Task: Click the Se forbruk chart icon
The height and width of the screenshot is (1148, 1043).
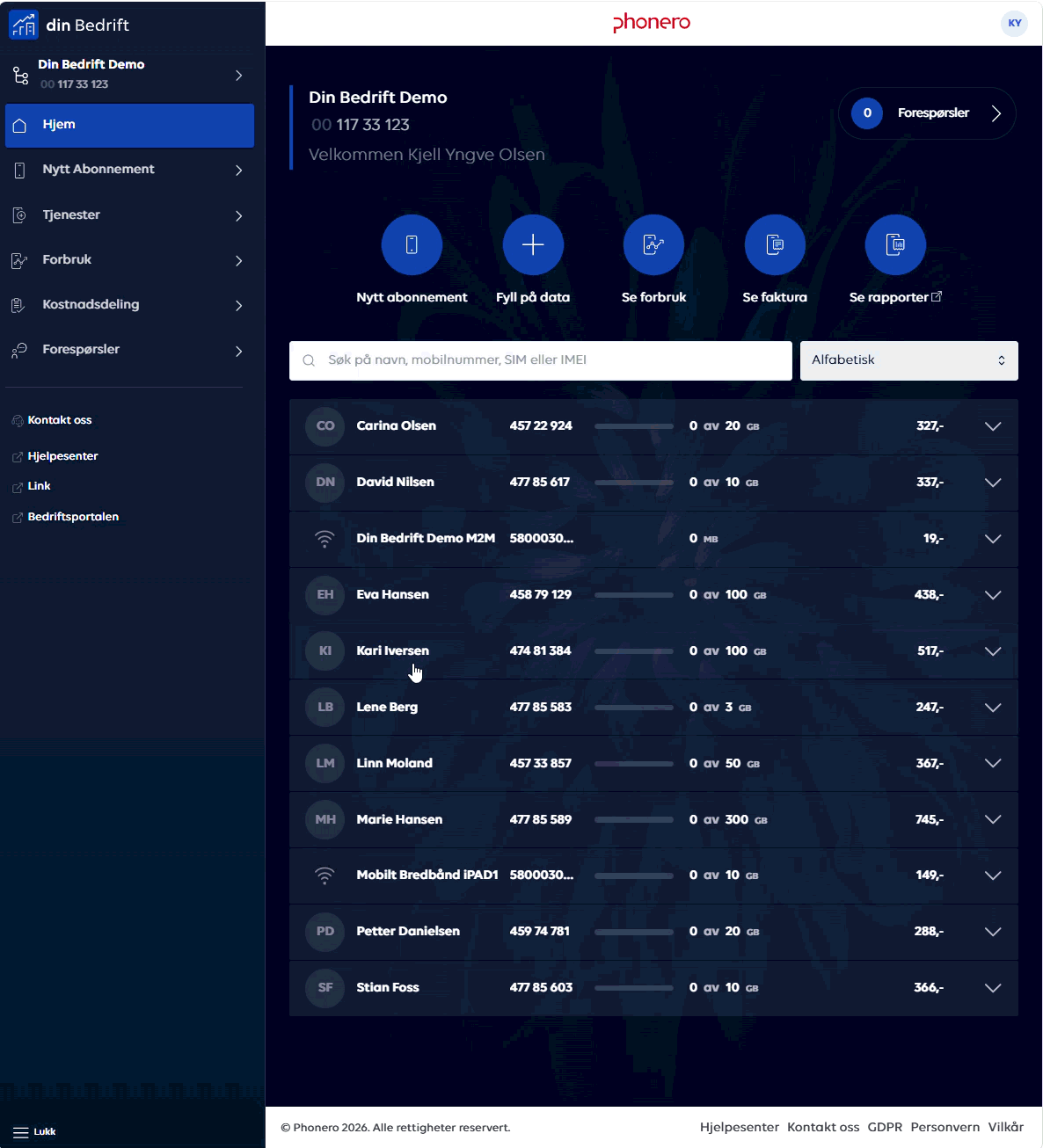Action: point(653,244)
